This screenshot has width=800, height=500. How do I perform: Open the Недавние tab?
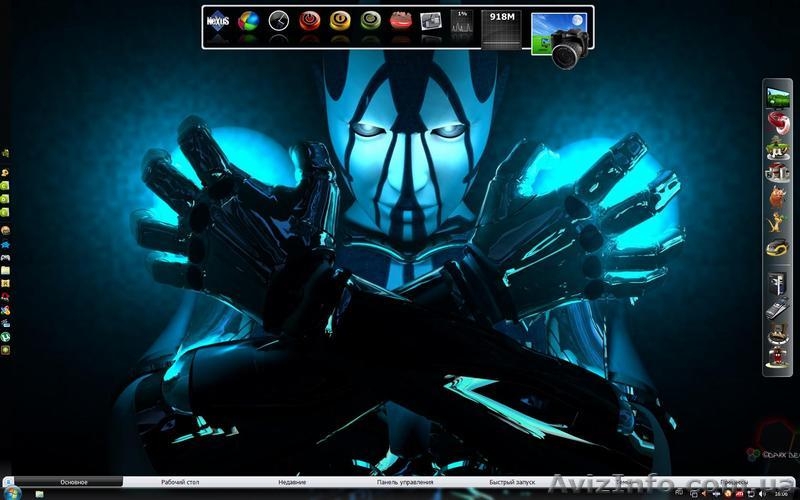292,482
